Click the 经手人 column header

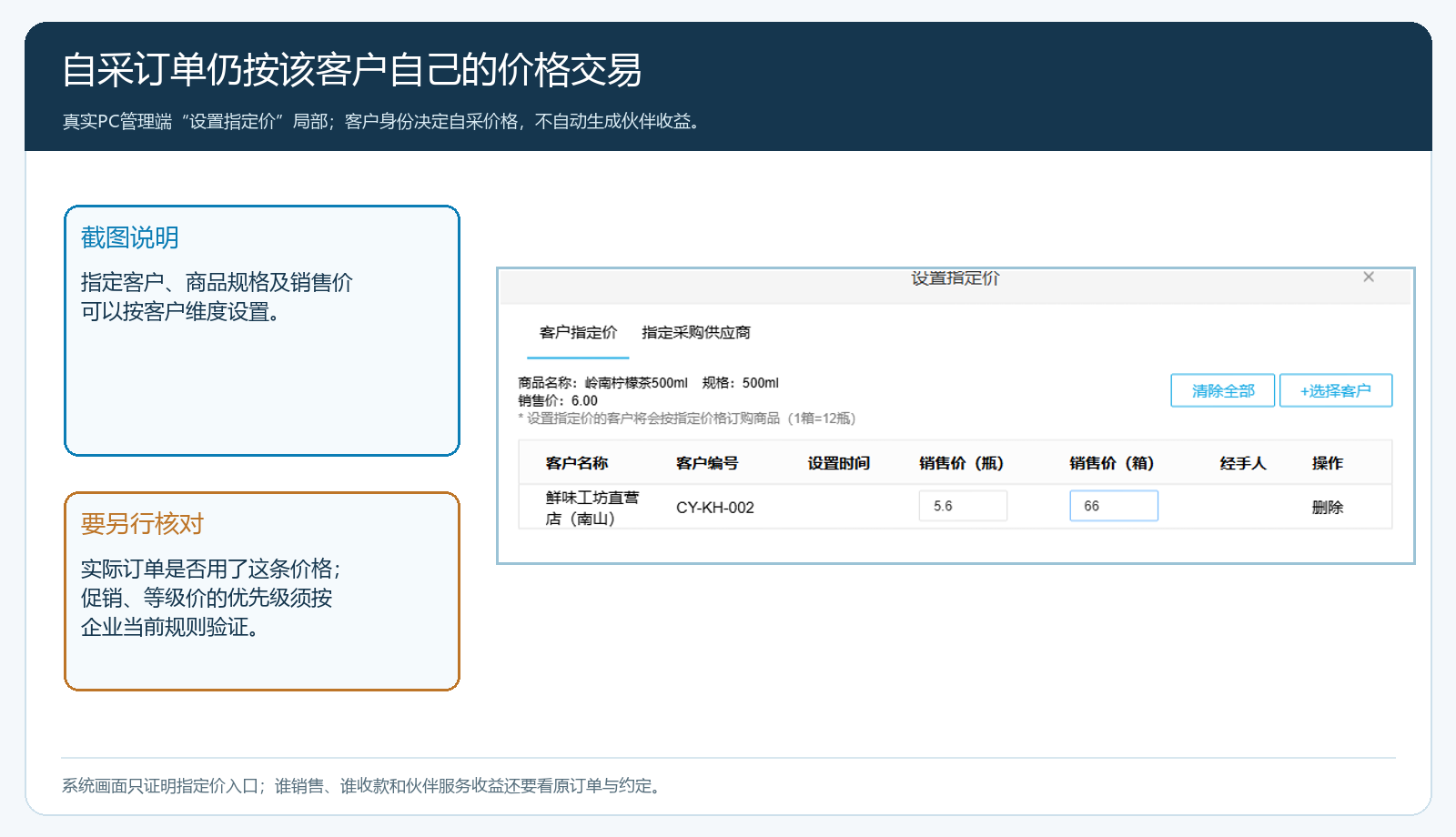[1243, 463]
